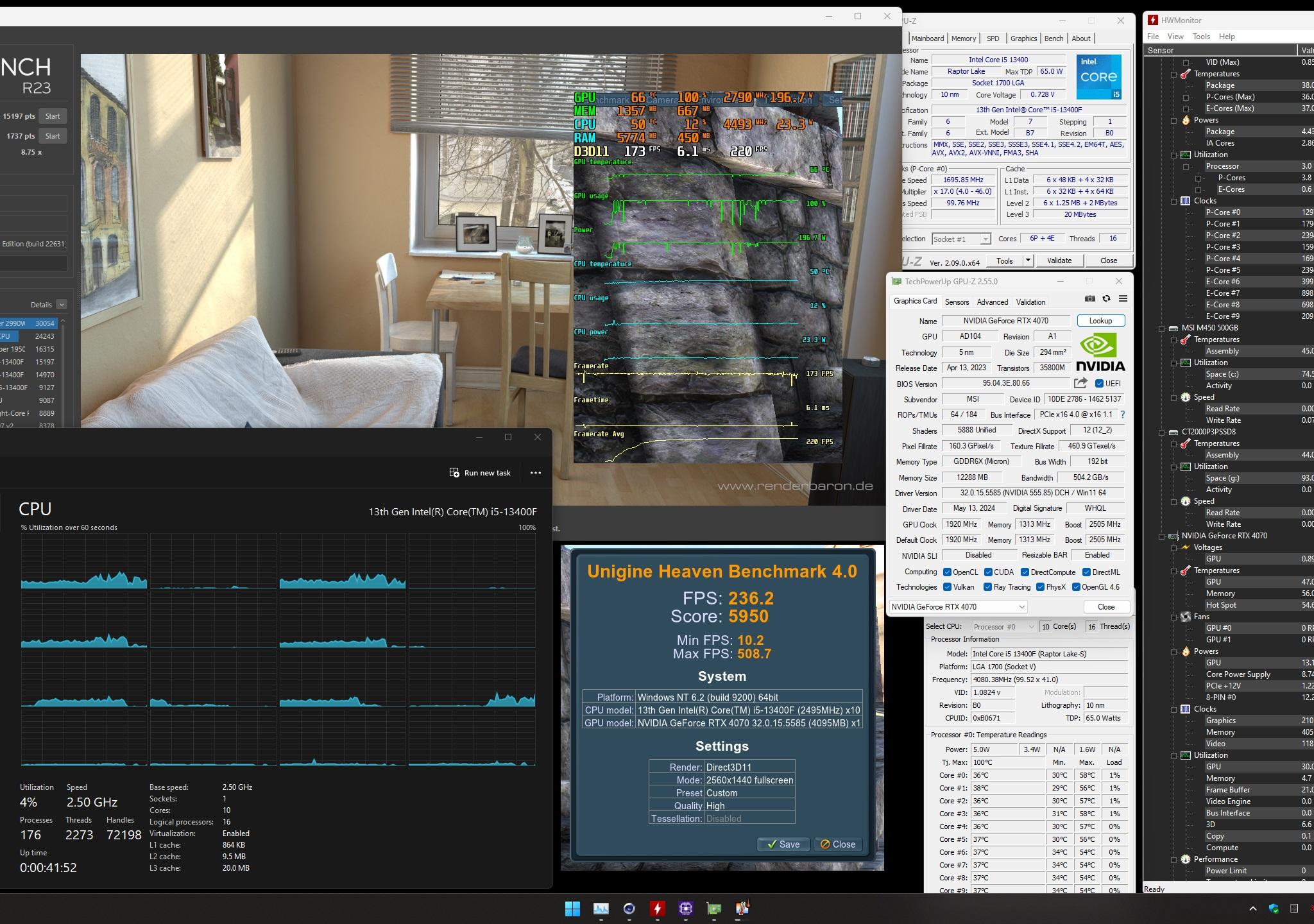Open the GPU selection dropdown in GPU-Z
Viewport: 1314px width, 924px height.
tap(959, 607)
